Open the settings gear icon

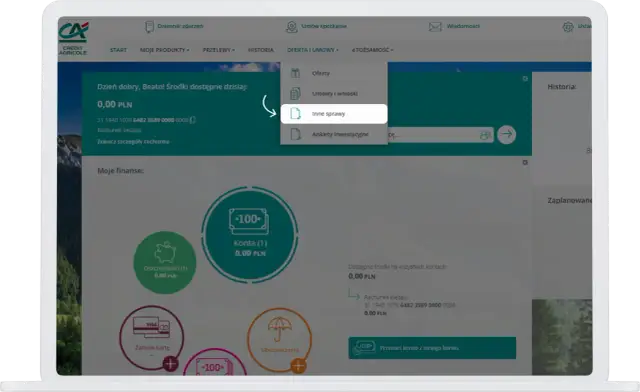point(568,27)
